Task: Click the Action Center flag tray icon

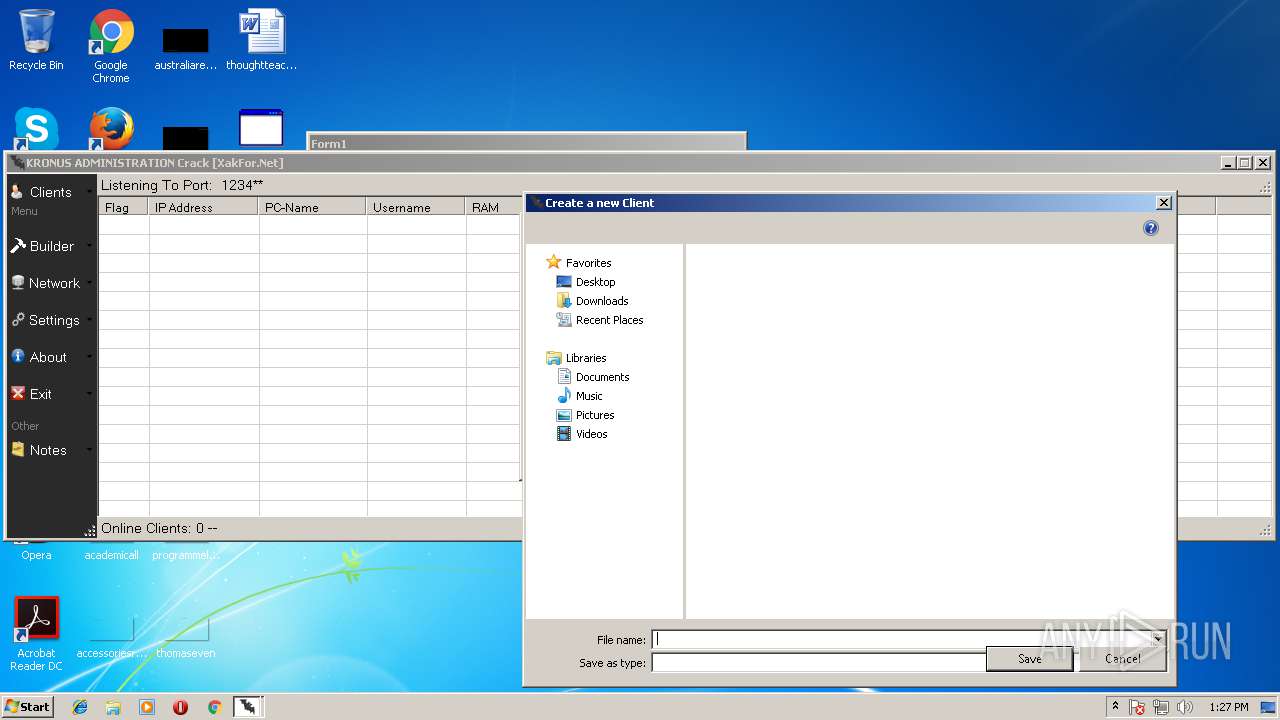Action: tap(1137, 707)
